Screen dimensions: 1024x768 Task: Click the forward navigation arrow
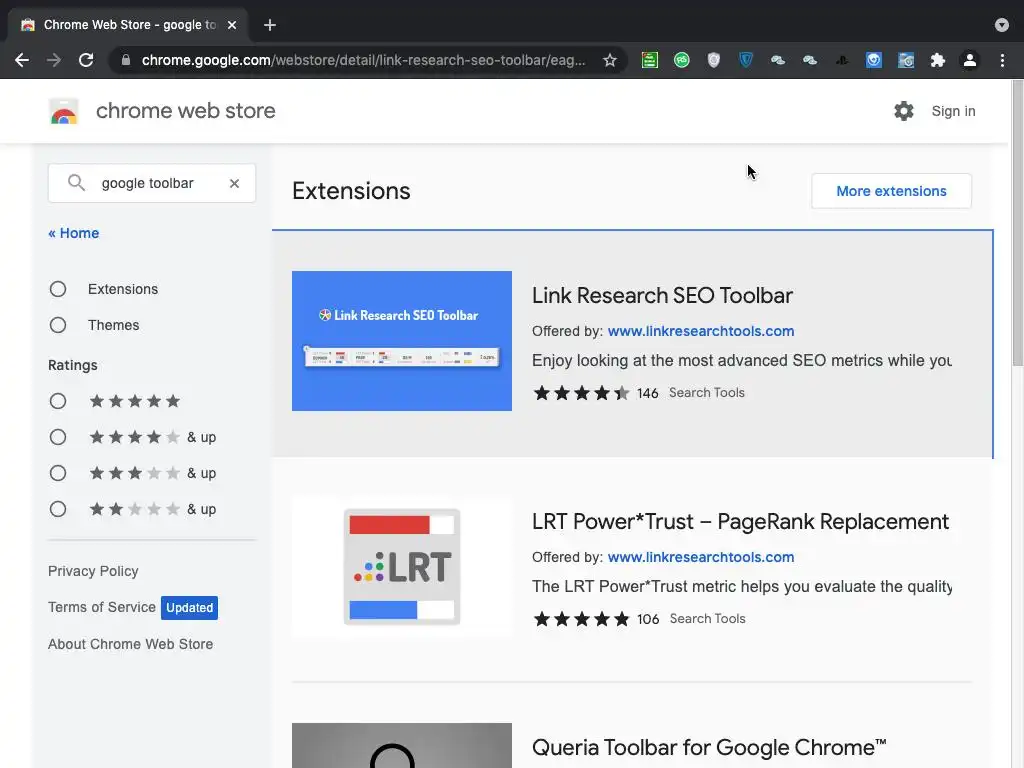pos(54,60)
